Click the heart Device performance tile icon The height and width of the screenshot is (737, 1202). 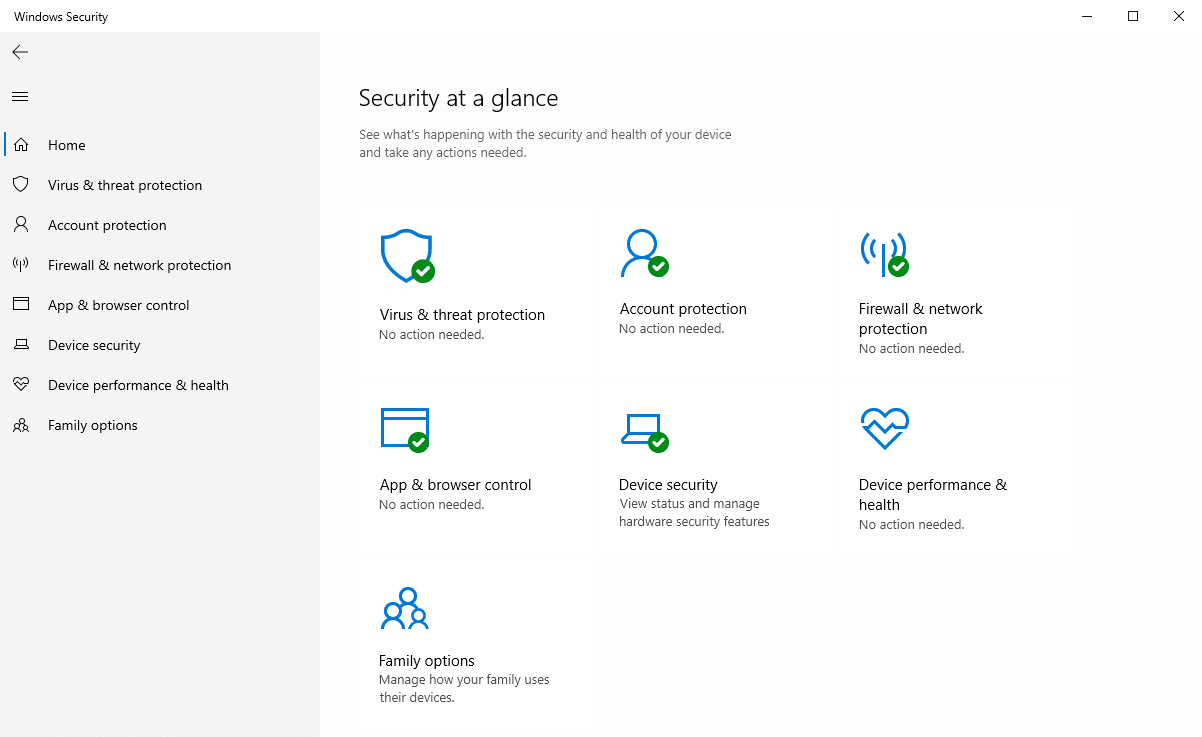coord(884,429)
